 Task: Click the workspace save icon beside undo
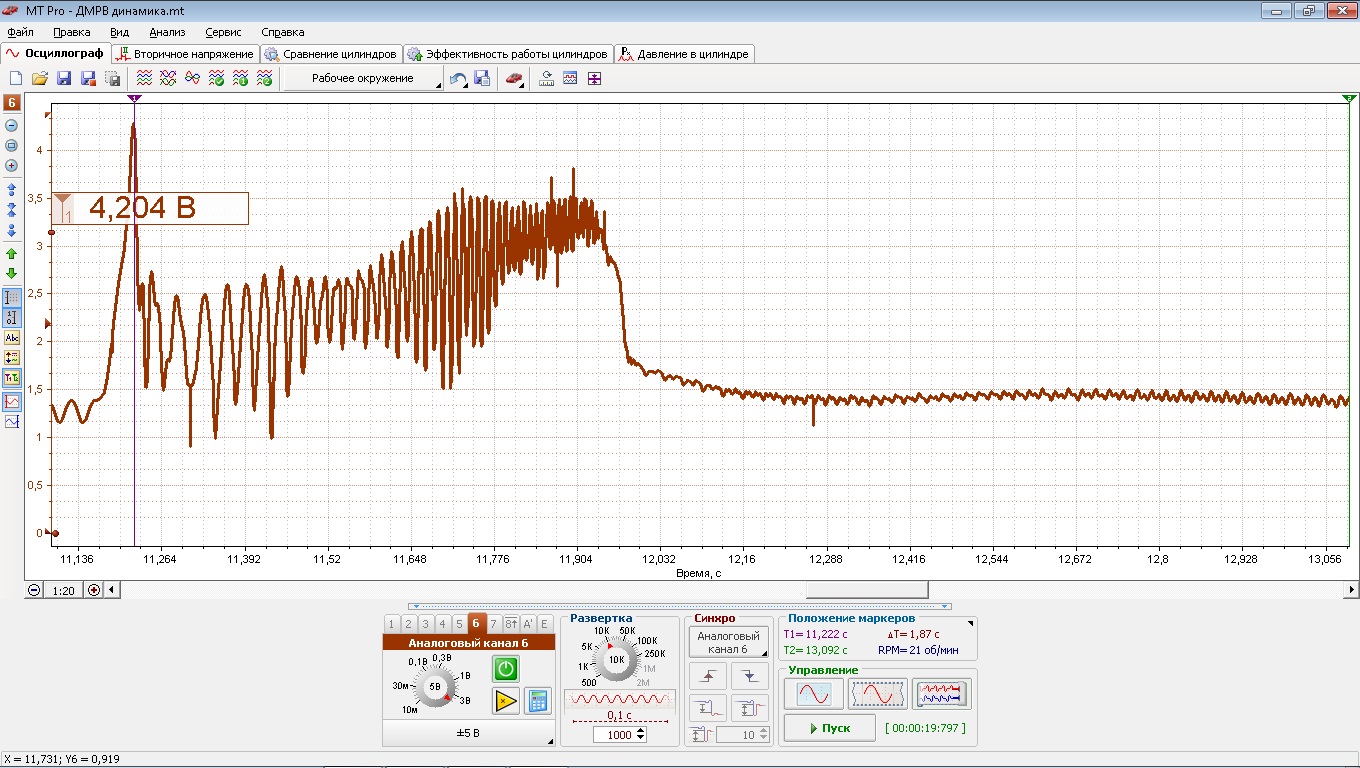click(482, 78)
